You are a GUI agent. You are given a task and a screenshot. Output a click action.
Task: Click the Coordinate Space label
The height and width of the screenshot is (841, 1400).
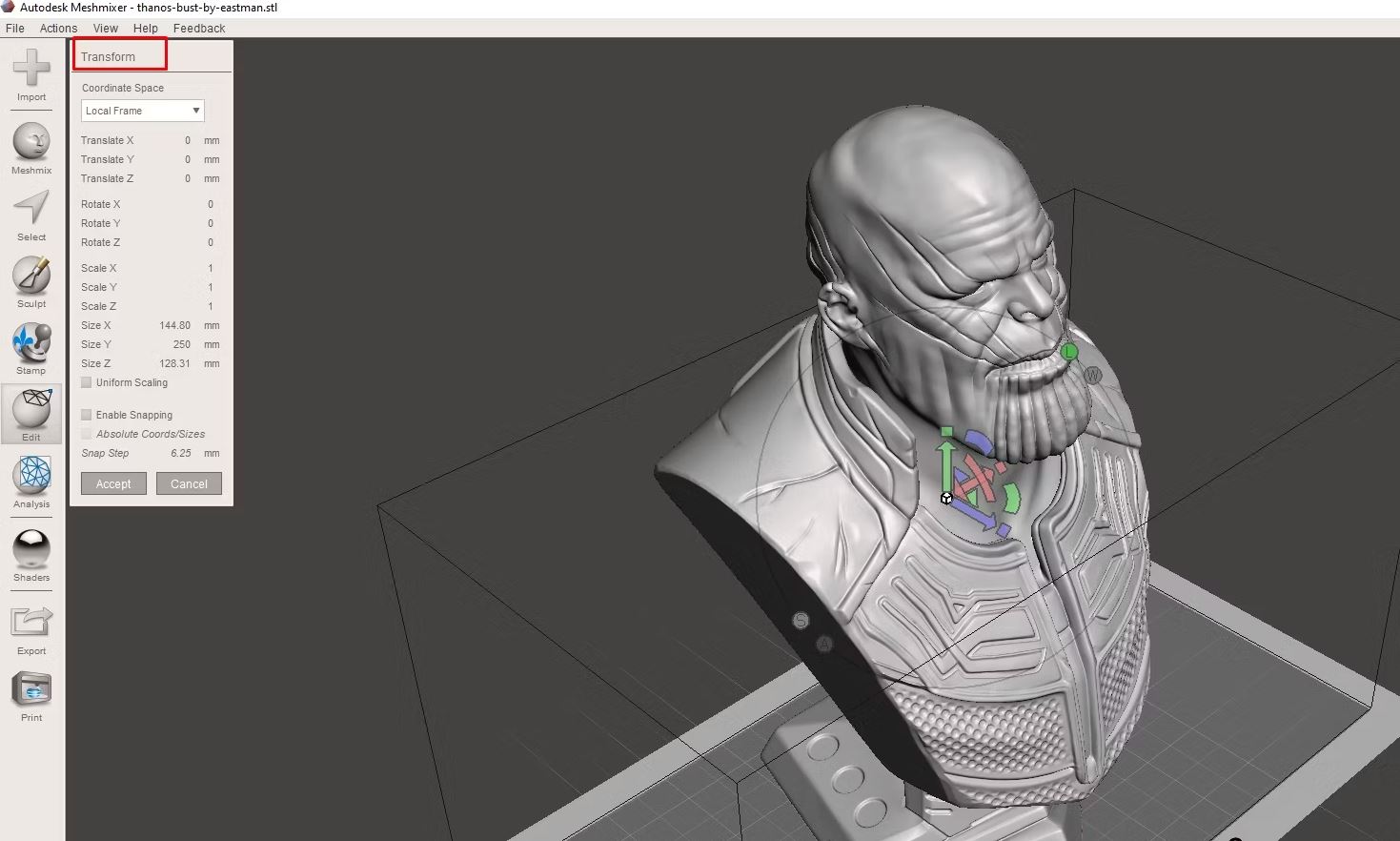tap(122, 88)
